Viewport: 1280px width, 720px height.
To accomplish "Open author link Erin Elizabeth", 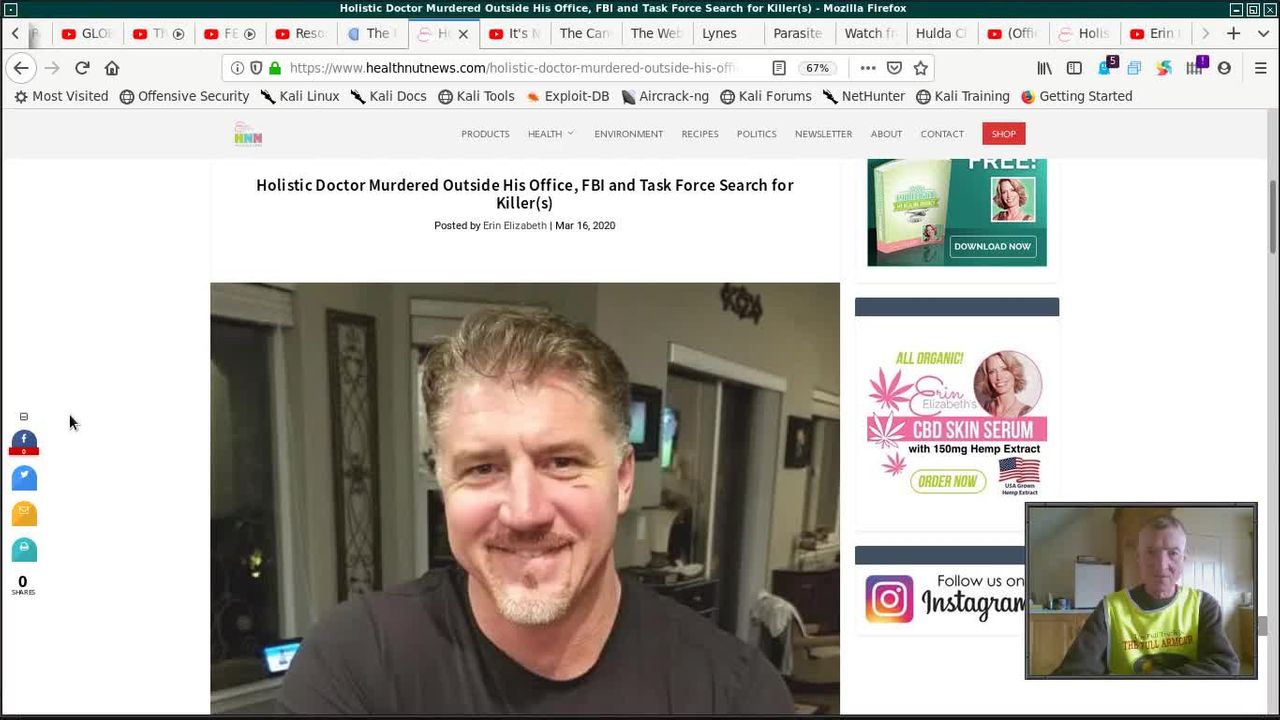I will pos(514,226).
